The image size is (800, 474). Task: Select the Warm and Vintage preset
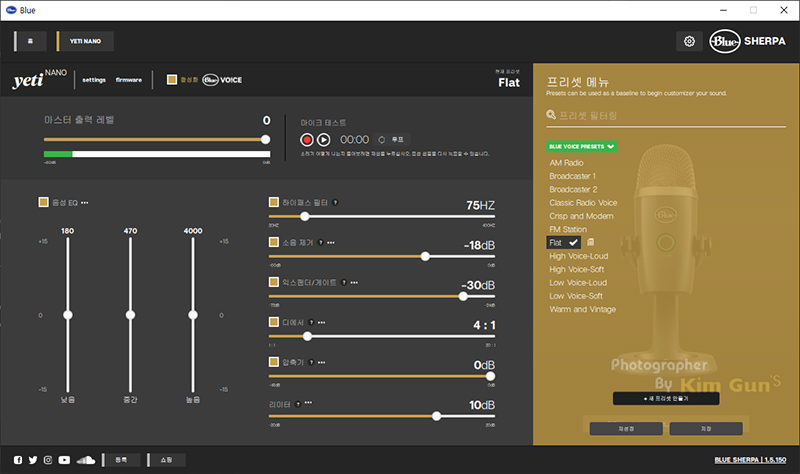pos(583,309)
